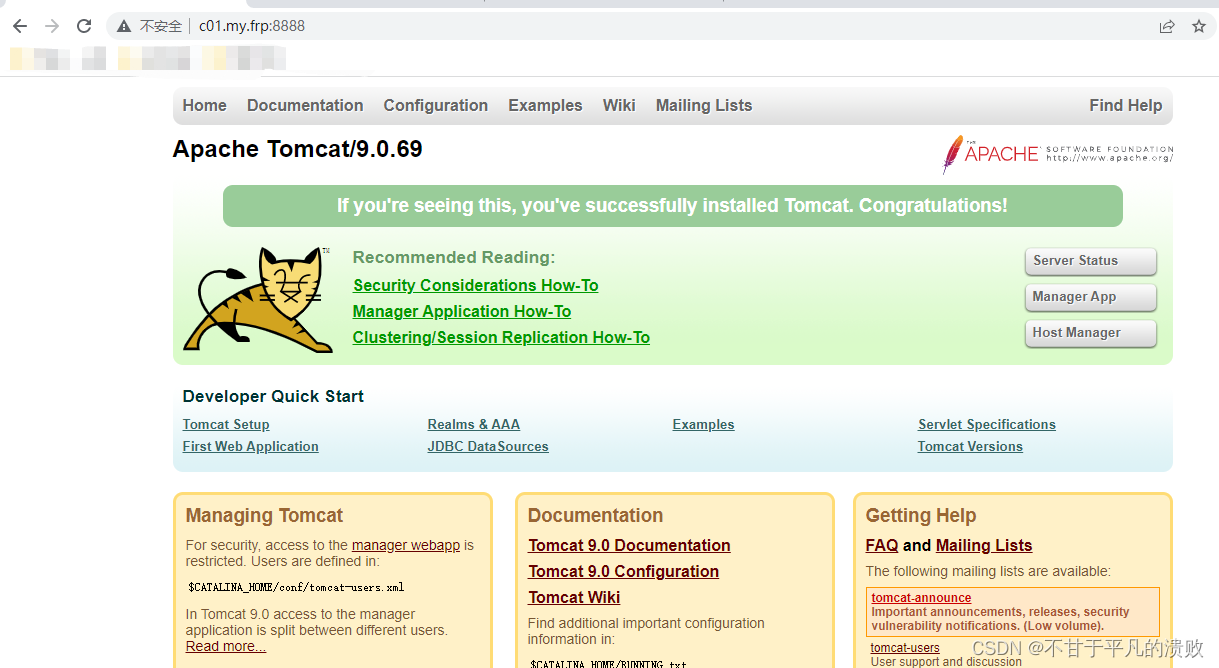1219x668 pixels.
Task: Click the Tomcat cat mascot image
Action: [259, 299]
